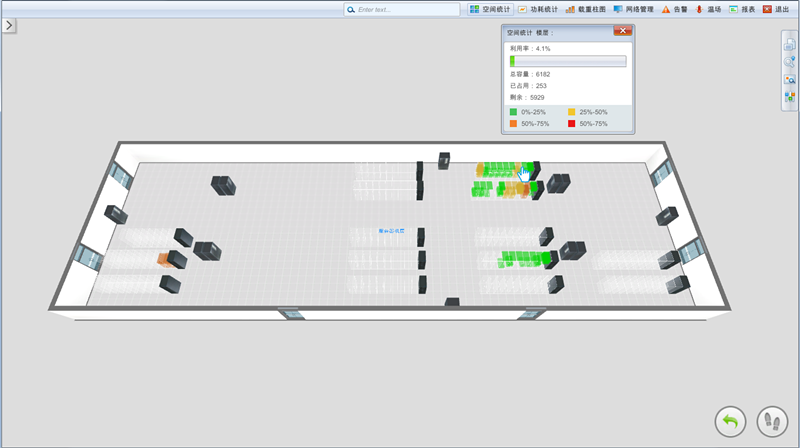Image resolution: width=800 pixels, height=448 pixels.
Task: Click the yellow 25%-50% legend swatch
Action: coord(572,112)
